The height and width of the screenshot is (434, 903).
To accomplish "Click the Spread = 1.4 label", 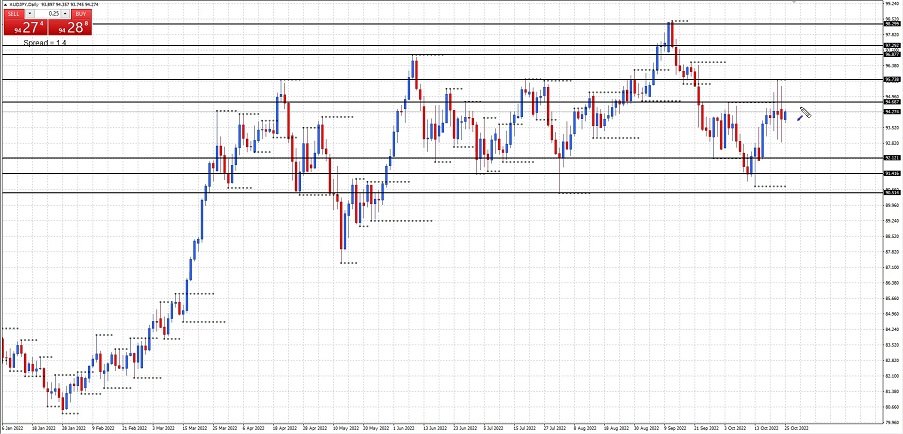I will point(47,44).
